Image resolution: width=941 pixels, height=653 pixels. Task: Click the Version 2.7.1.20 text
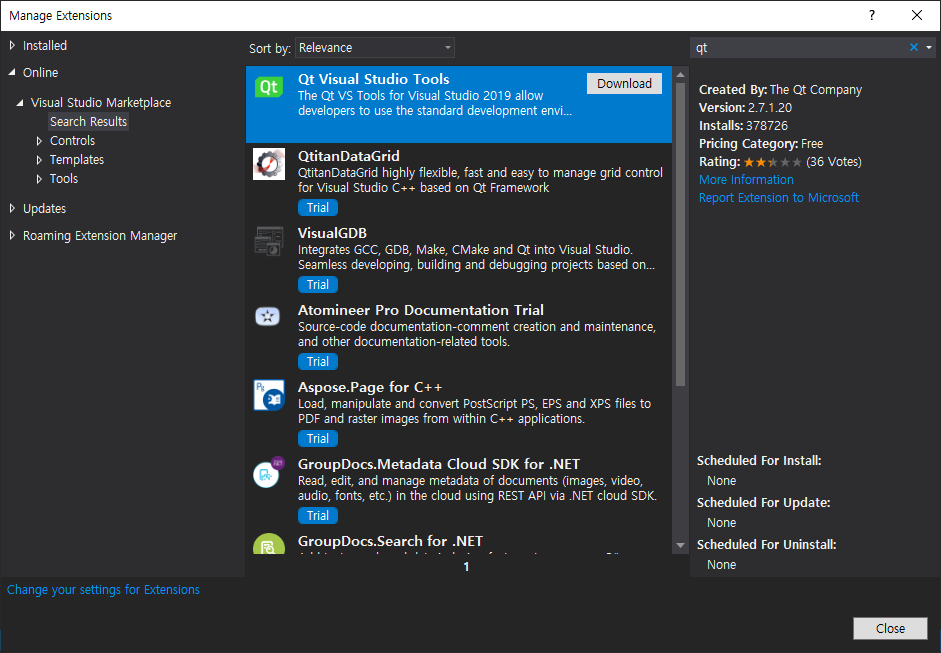(745, 107)
